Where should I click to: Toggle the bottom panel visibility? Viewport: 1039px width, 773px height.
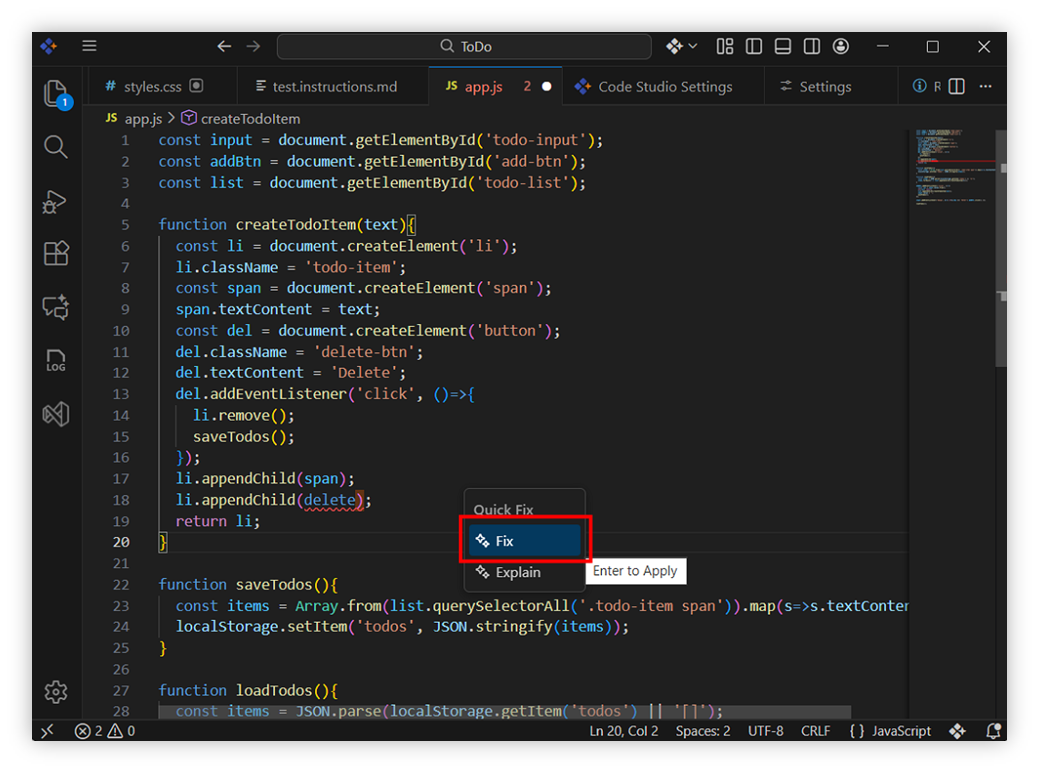(x=783, y=47)
